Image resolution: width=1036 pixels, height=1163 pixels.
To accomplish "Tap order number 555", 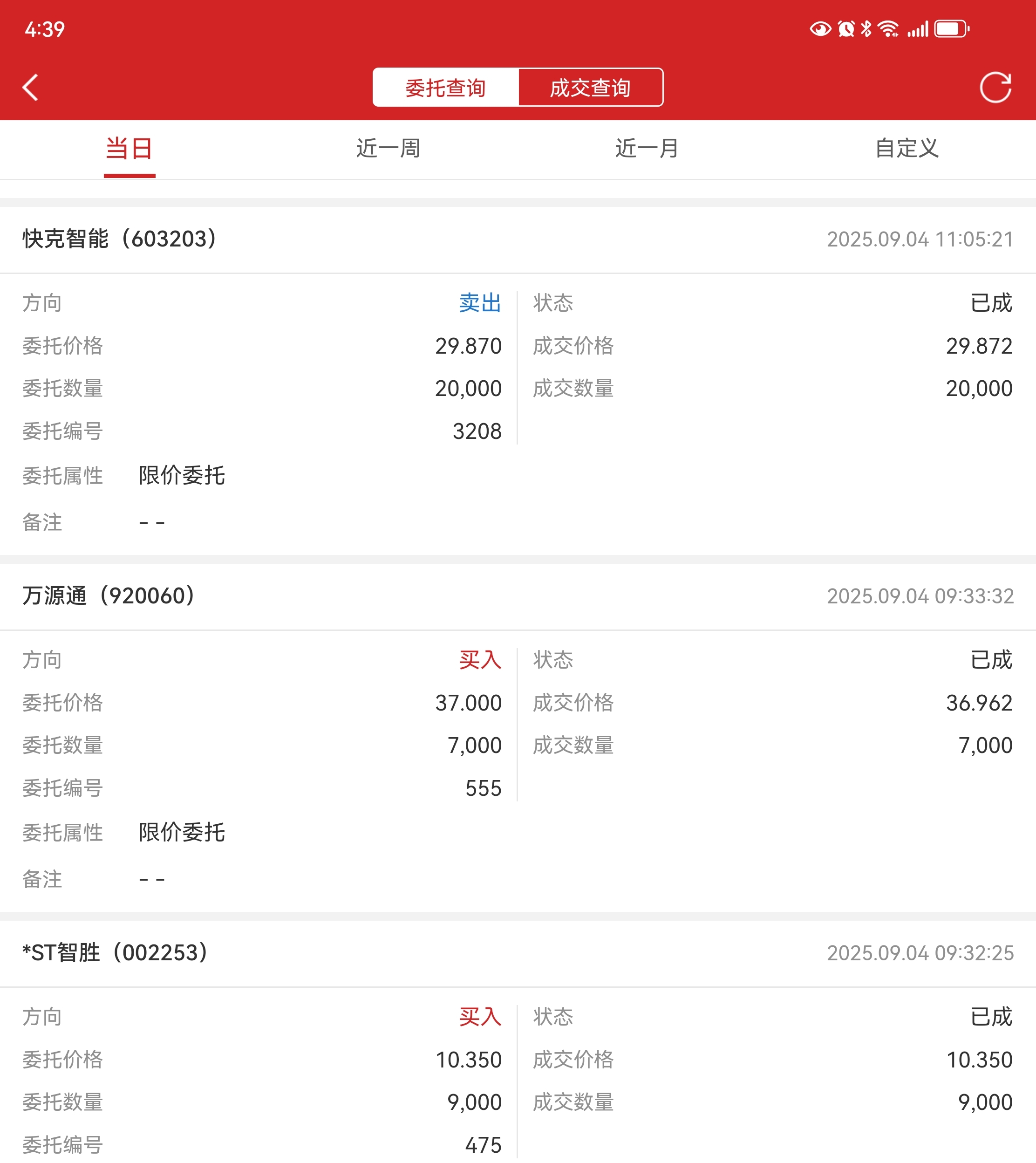I will (483, 788).
